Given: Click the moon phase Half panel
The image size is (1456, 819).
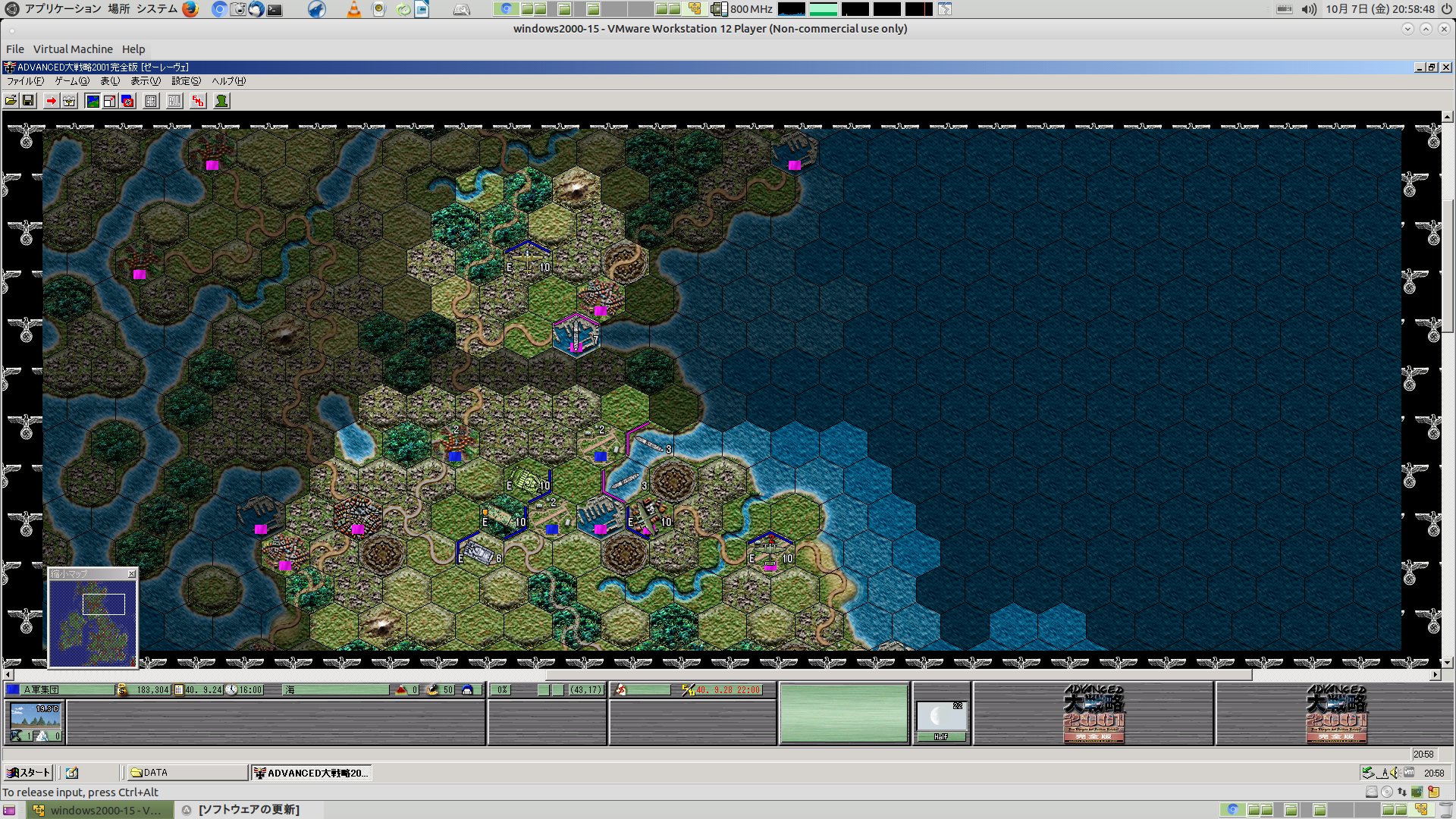Looking at the screenshot, I should 941,720.
